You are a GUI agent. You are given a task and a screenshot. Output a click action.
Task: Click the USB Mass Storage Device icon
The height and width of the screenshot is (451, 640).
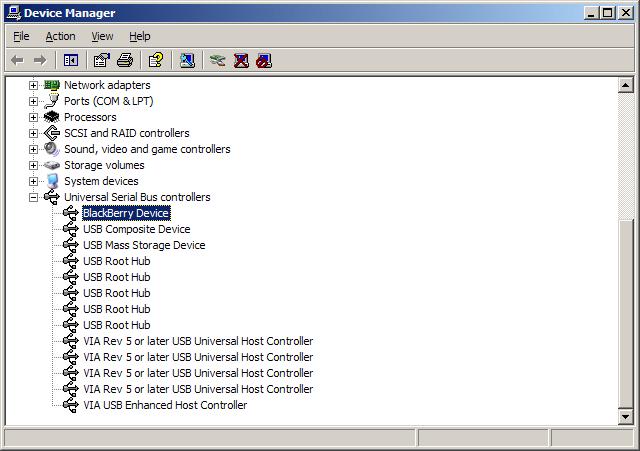tap(71, 245)
